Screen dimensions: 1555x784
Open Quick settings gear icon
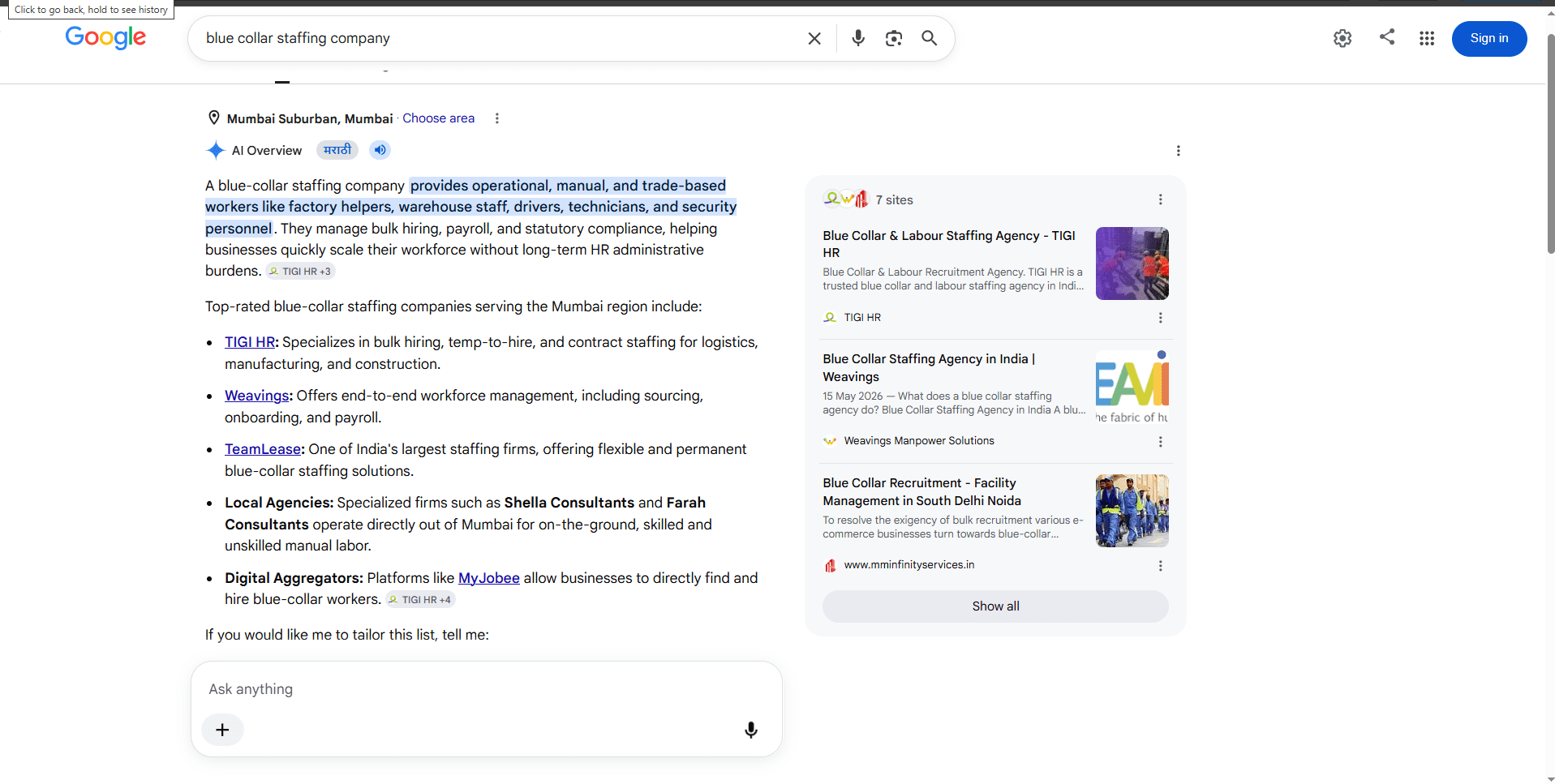tap(1342, 38)
